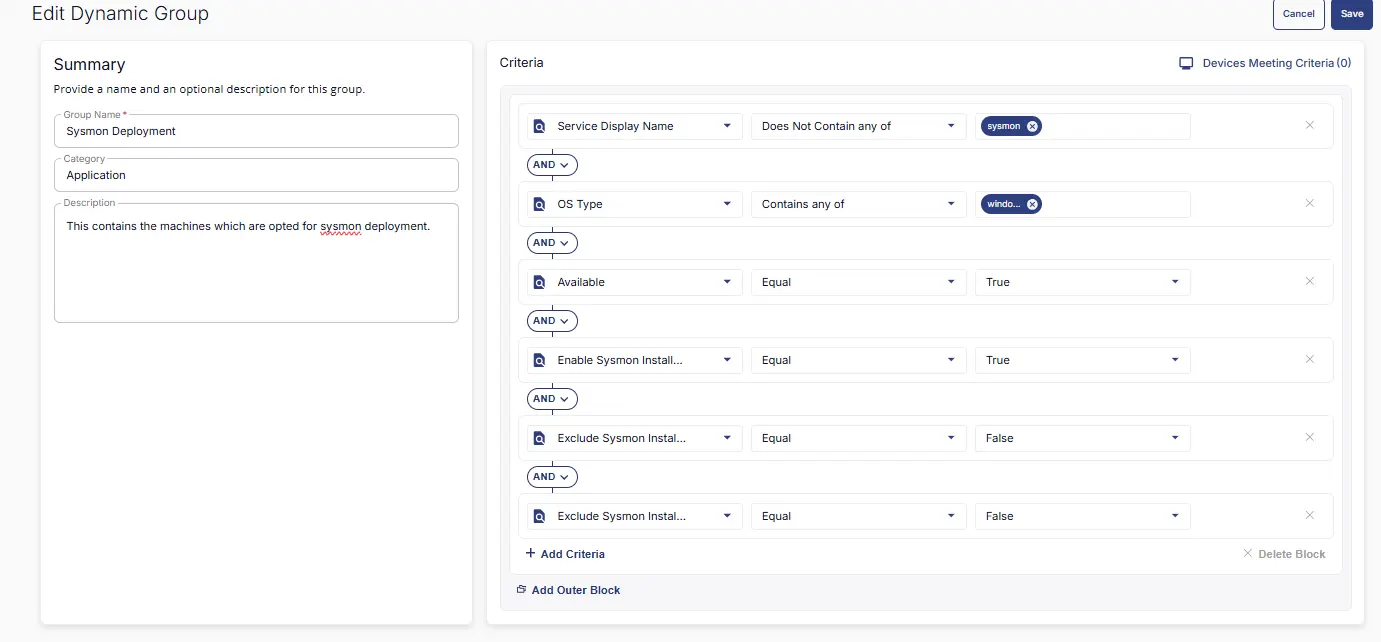Image resolution: width=1381 pixels, height=642 pixels.
Task: Toggle the AND operator below the OS Type row
Action: tap(552, 243)
